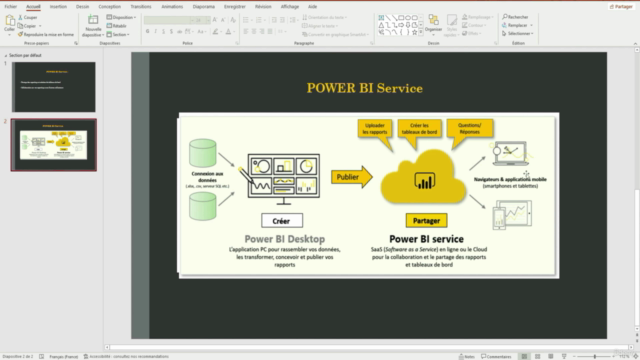Collapse Section par défaut
The height and width of the screenshot is (360, 640).
click(x=6, y=55)
